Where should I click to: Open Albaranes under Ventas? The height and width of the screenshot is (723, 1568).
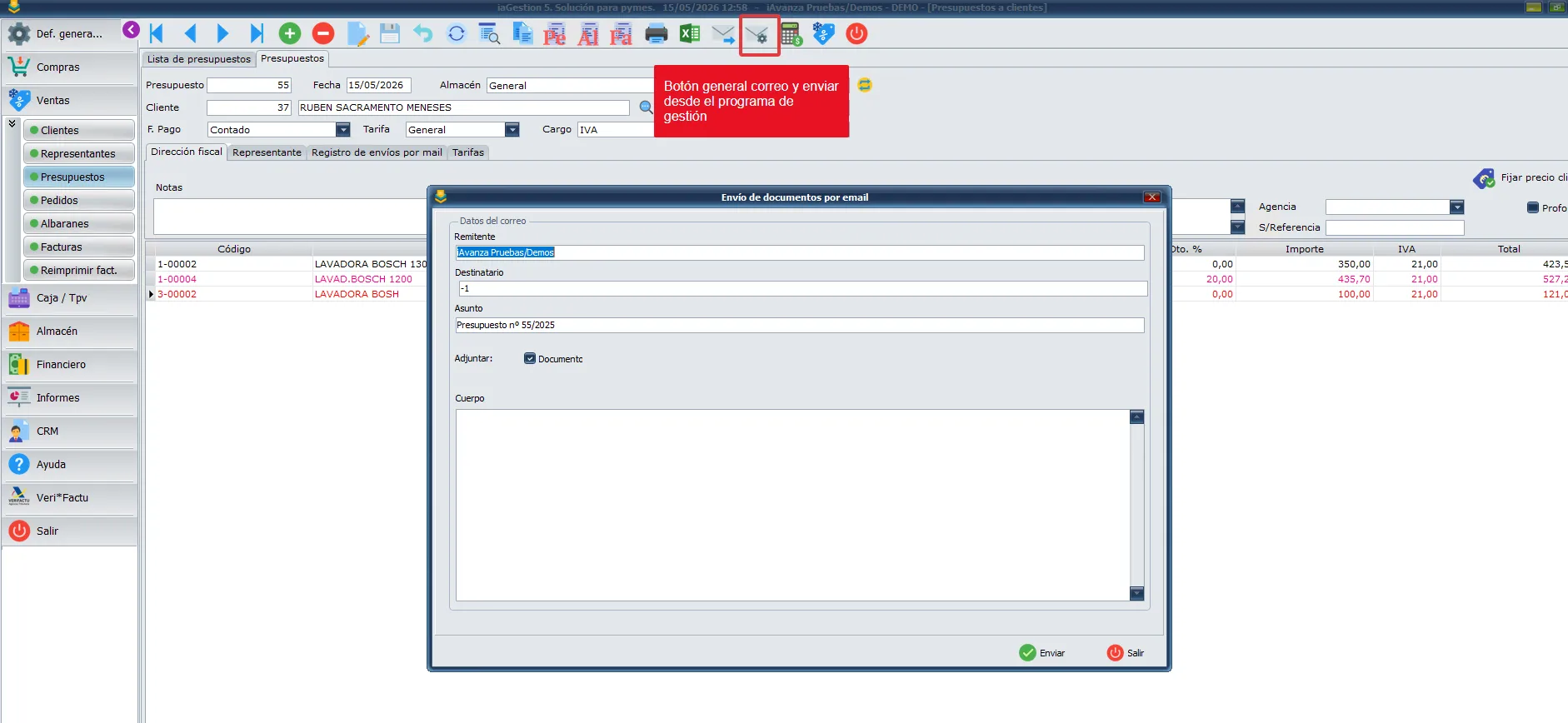click(x=79, y=224)
